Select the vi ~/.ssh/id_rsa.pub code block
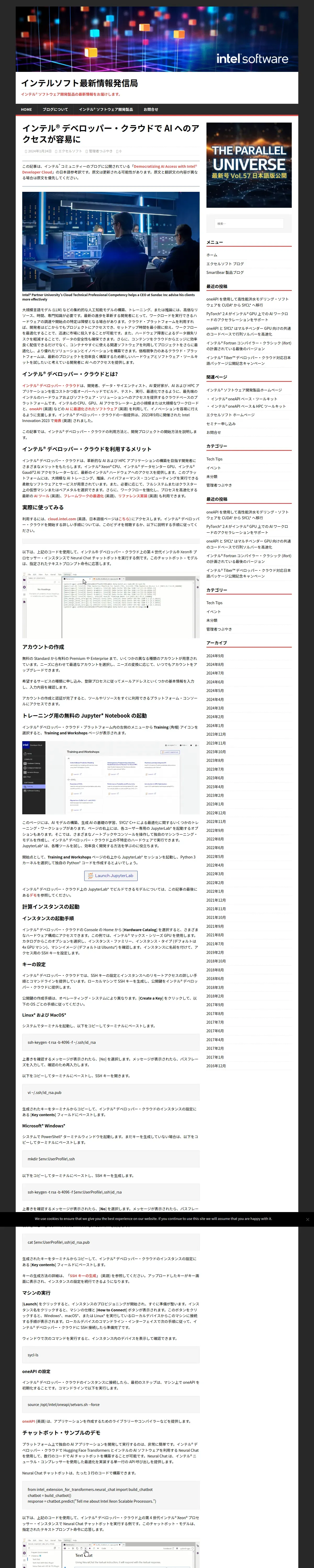The image size is (314, 1568). pyautogui.click(x=111, y=1092)
